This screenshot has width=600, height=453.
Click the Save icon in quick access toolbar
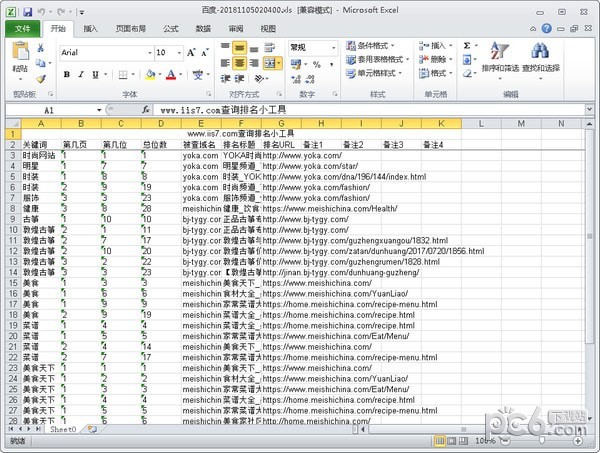pos(28,11)
